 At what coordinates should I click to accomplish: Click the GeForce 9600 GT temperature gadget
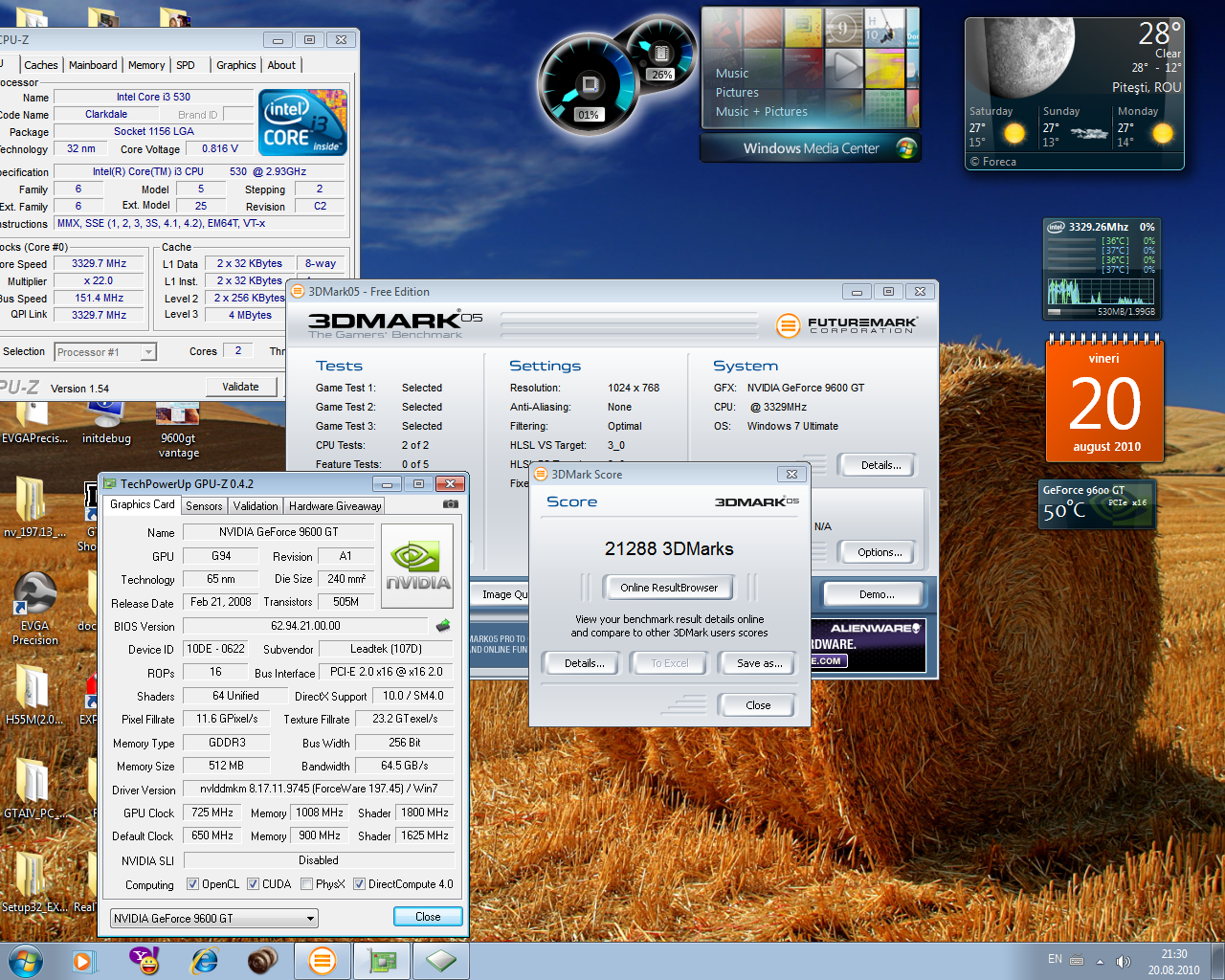(1098, 504)
